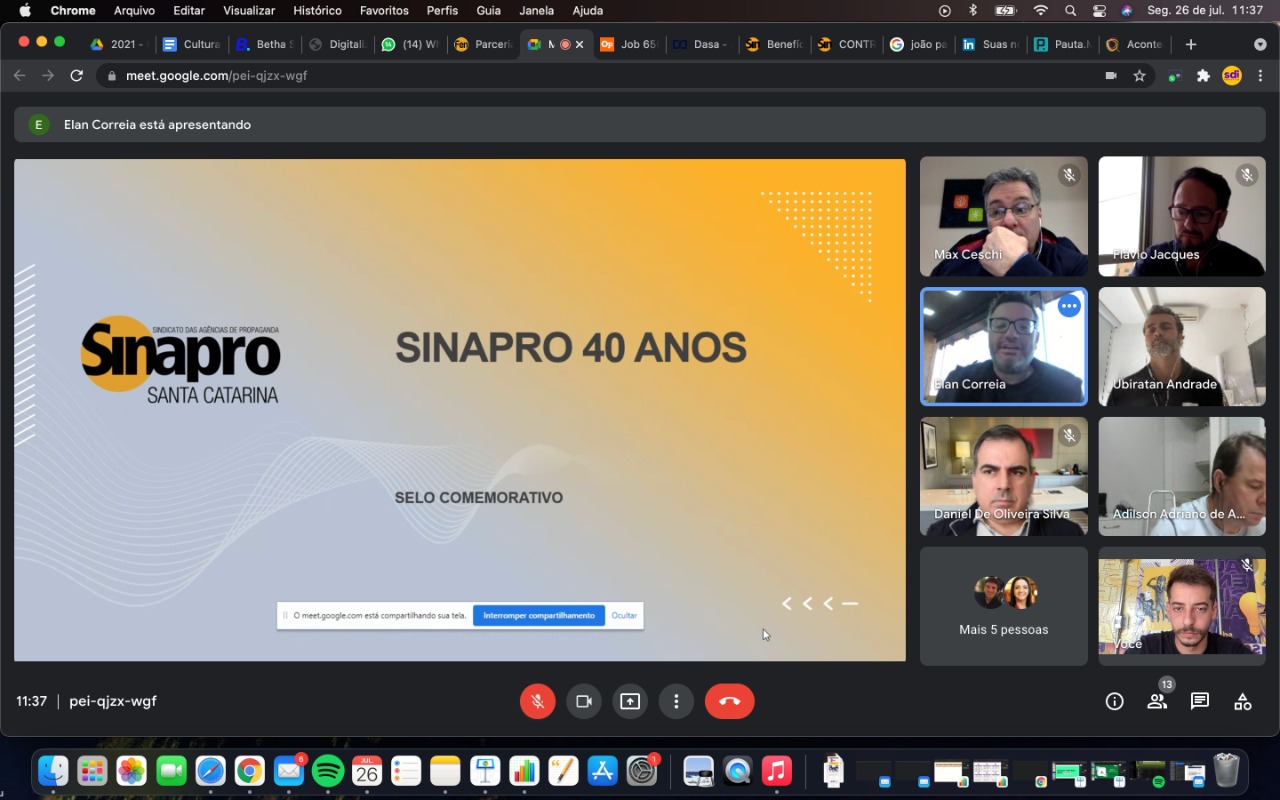Open the Perfis menu
This screenshot has height=800, width=1280.
(442, 11)
